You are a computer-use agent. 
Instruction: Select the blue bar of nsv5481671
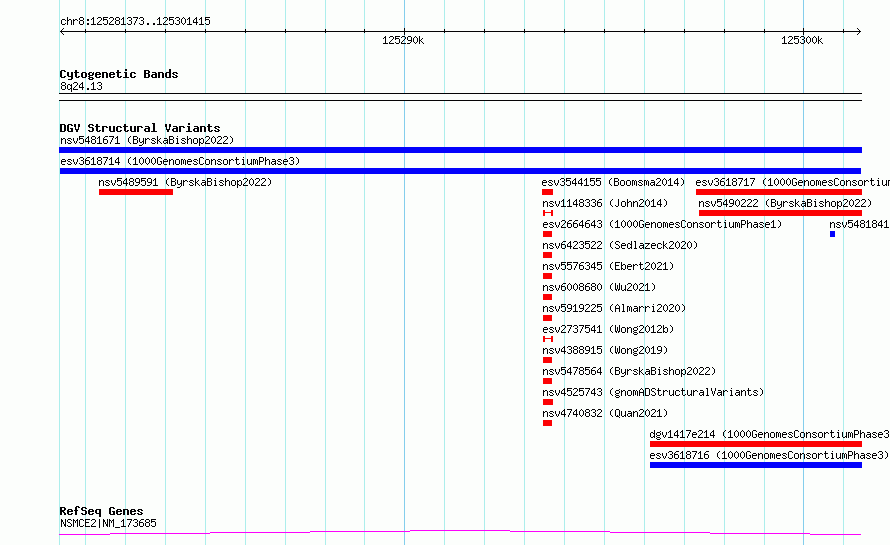click(460, 150)
